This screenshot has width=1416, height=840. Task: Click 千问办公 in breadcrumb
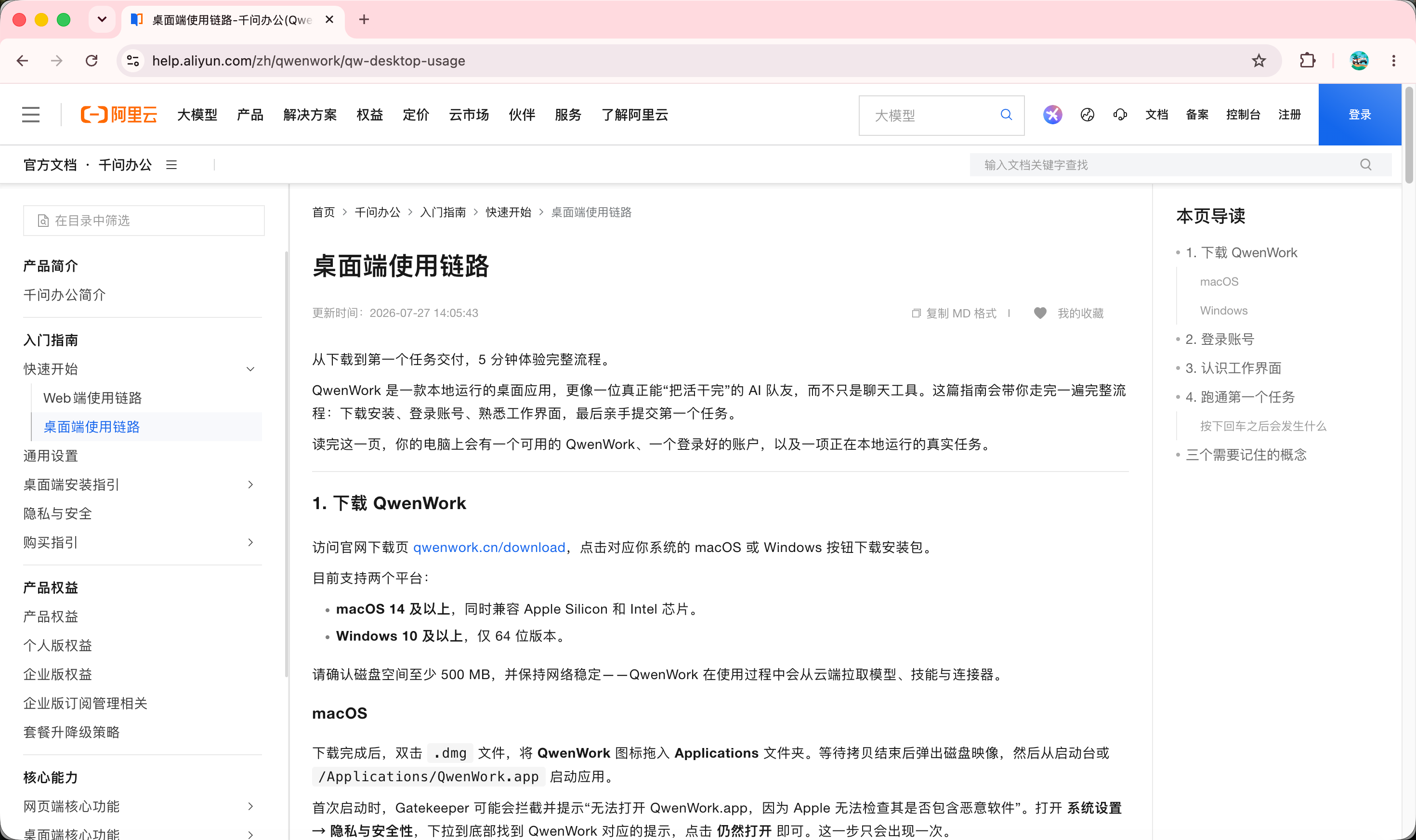[x=377, y=212]
